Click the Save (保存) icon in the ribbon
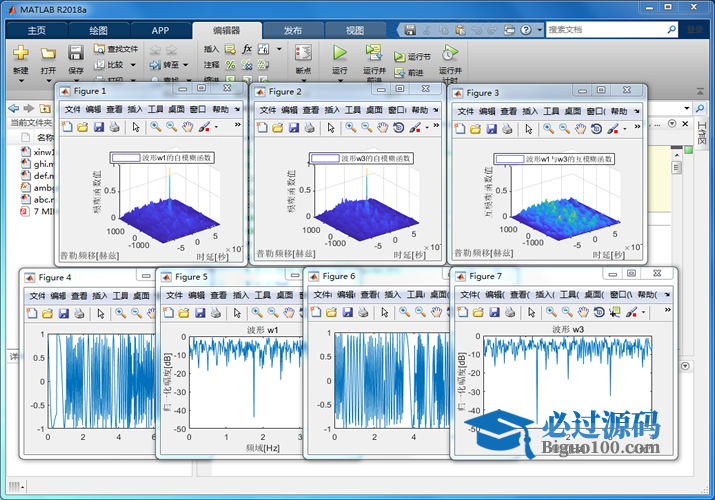The height and width of the screenshot is (500, 715). click(x=75, y=52)
